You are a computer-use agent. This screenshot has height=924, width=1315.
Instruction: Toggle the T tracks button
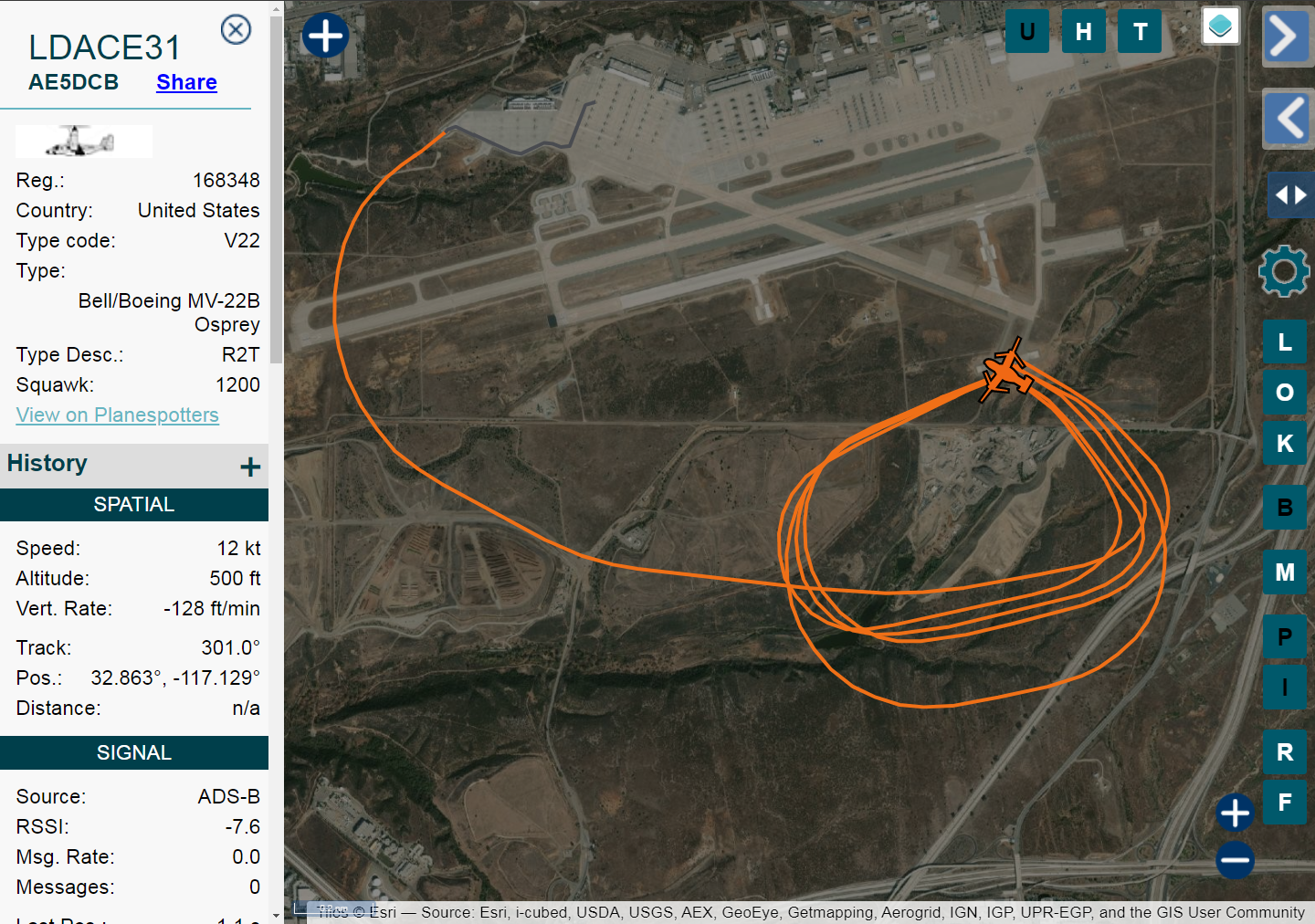pos(1140,32)
